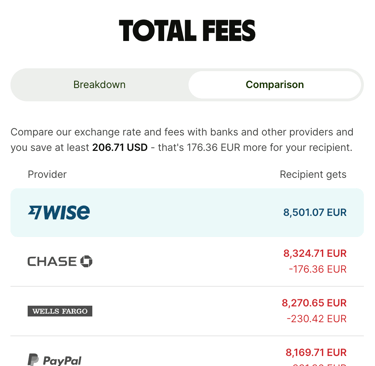Switch to the Breakdown tab
Viewport: 375px width, 366px height.
click(x=99, y=85)
